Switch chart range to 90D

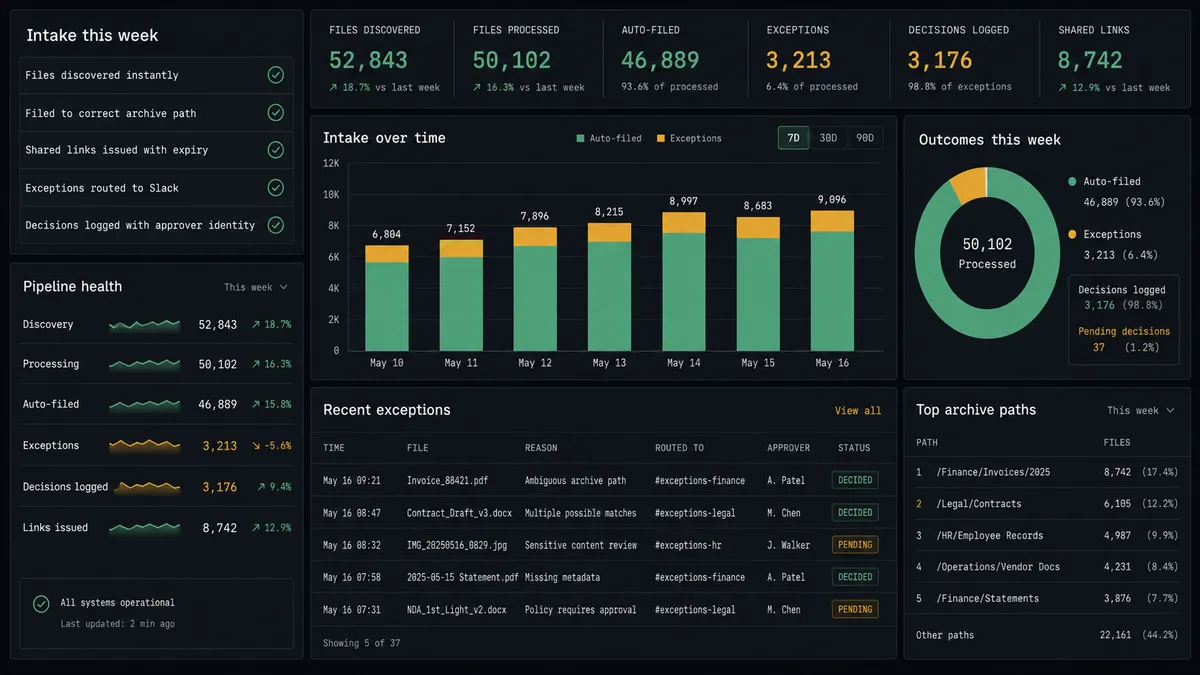(x=864, y=138)
